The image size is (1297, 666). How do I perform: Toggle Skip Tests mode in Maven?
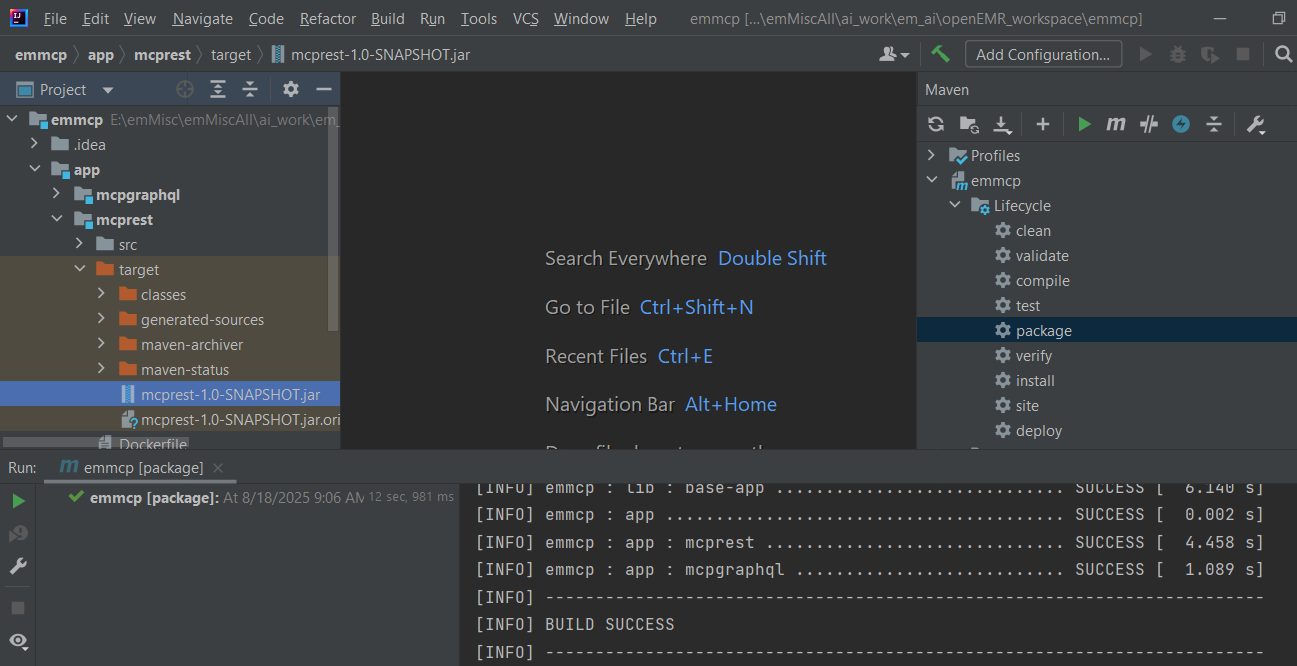[x=1181, y=124]
